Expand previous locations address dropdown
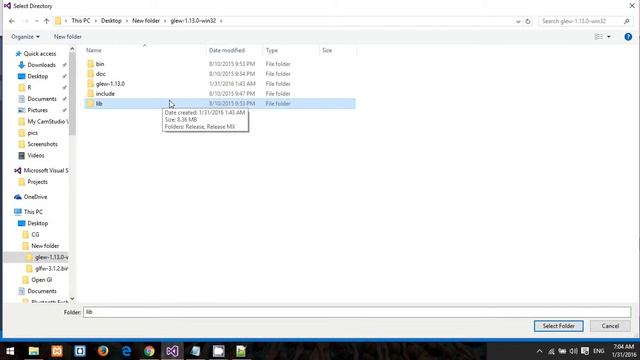 (x=518, y=21)
